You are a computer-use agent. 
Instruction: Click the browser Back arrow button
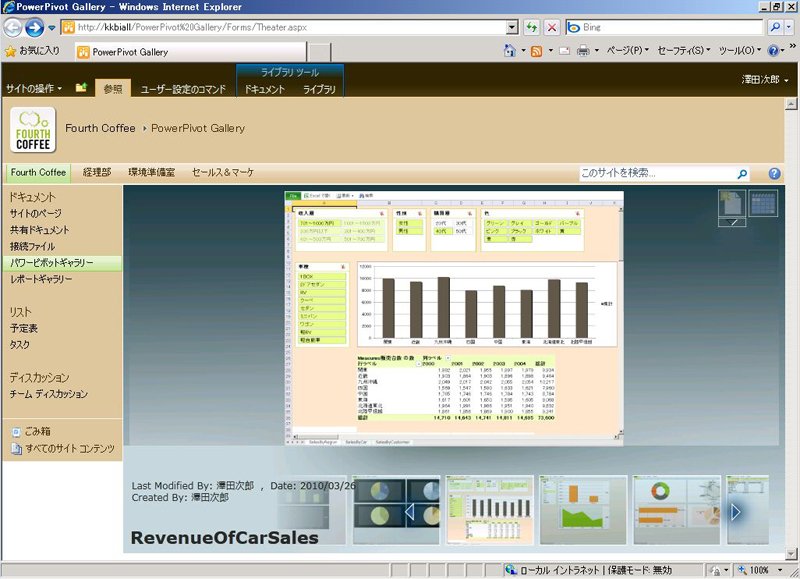pyautogui.click(x=13, y=27)
